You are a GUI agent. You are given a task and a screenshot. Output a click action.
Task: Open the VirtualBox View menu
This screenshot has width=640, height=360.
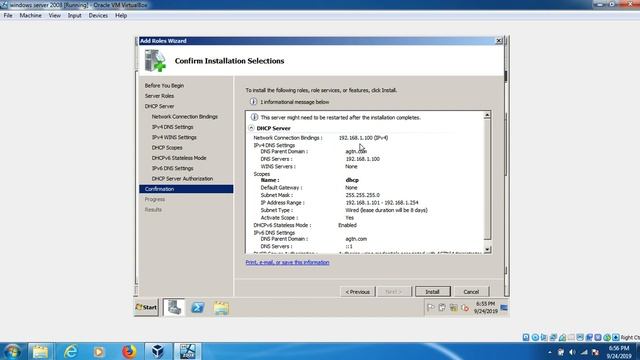tap(55, 16)
